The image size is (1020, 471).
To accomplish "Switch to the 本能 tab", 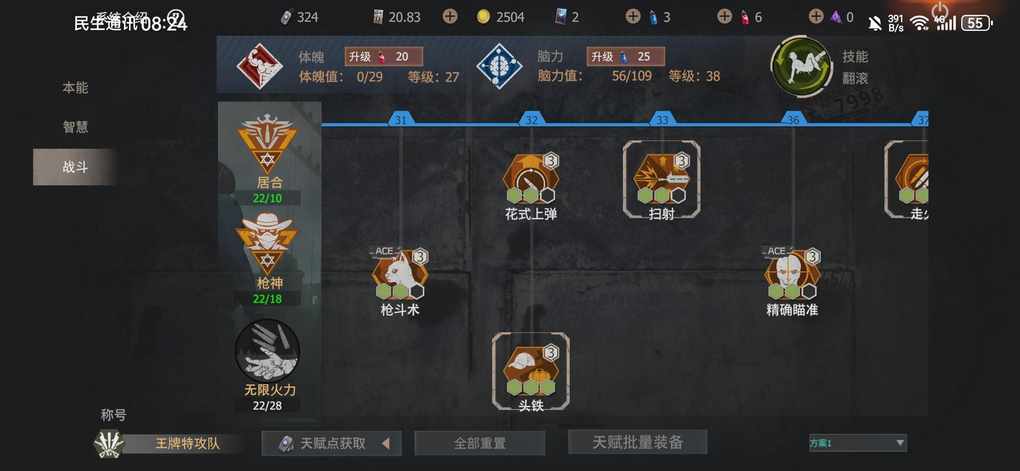I will tap(75, 88).
